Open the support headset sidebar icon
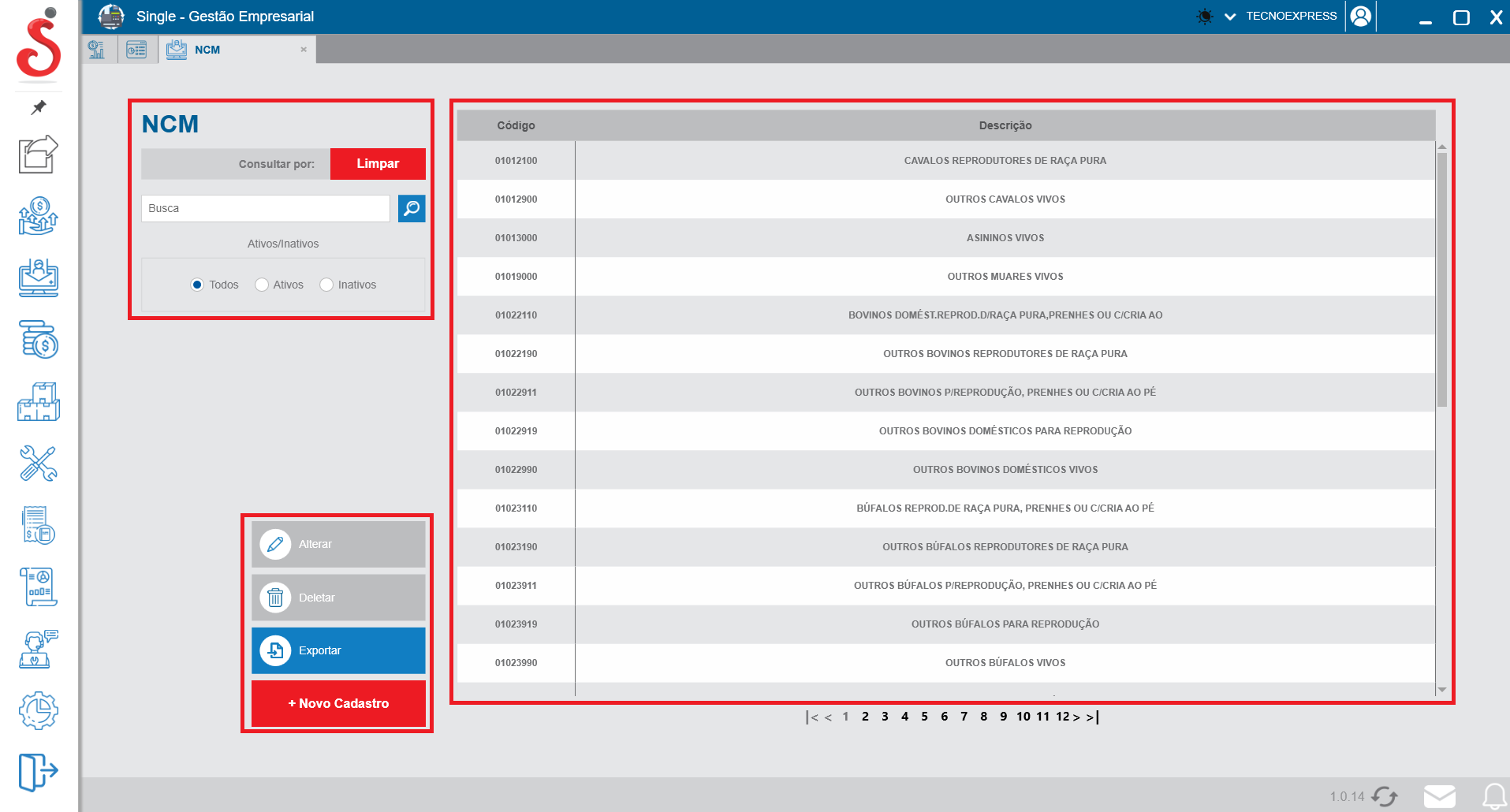Viewport: 1510px width, 812px height. [x=38, y=649]
